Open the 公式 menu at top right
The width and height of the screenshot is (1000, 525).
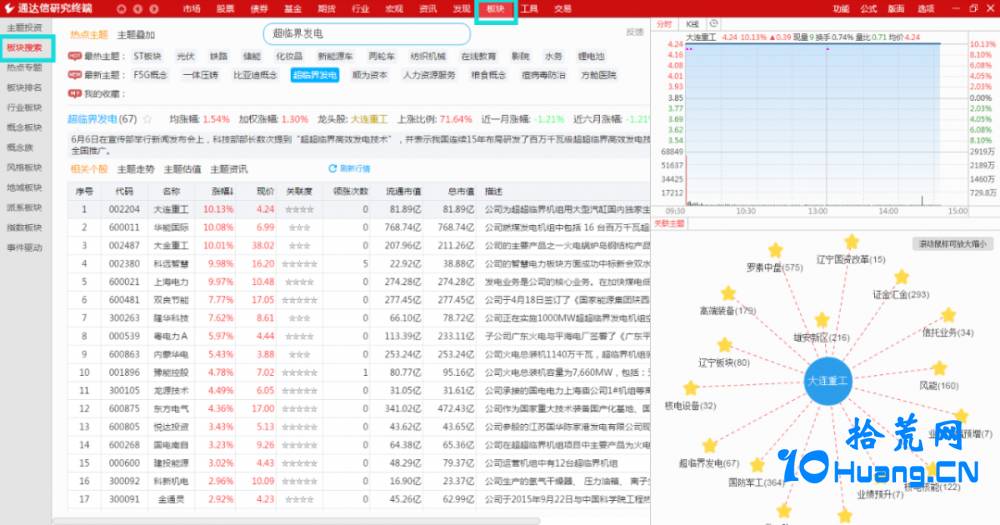pyautogui.click(x=869, y=9)
